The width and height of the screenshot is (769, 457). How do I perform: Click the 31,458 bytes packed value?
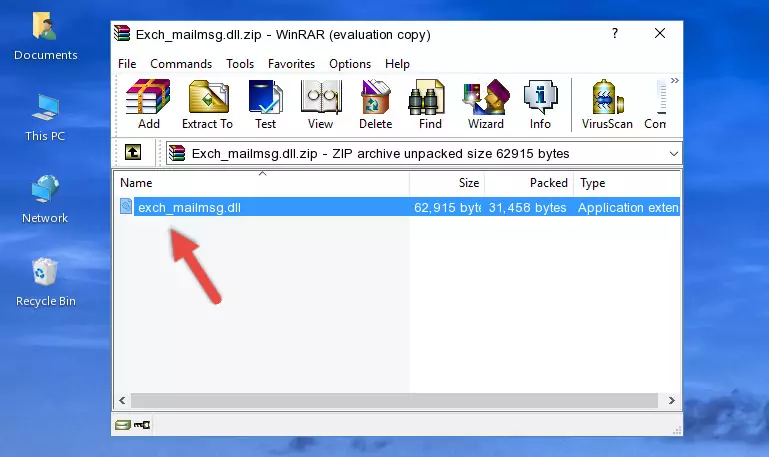[x=527, y=207]
